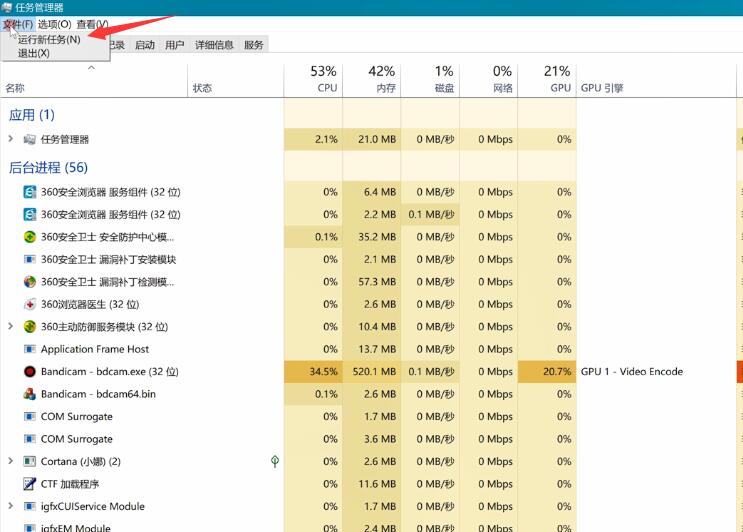Viewport: 743px width, 532px height.
Task: Click the Cortana process icon
Action: [x=29, y=461]
